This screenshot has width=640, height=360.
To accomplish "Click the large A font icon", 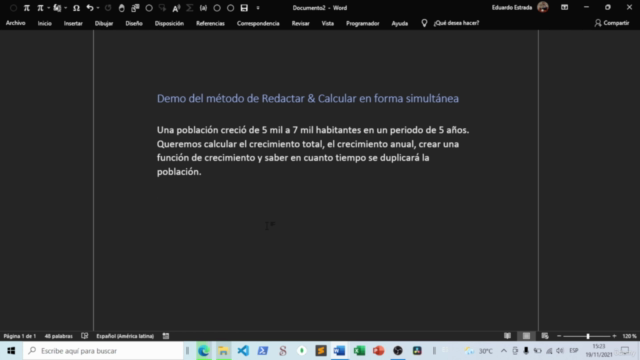I will click(x=176, y=8).
